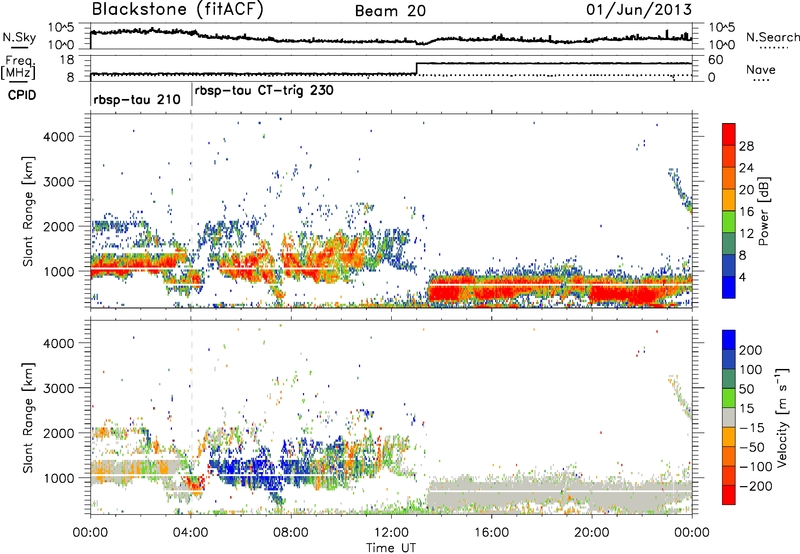The width and height of the screenshot is (800, 554).
Task: Click the frequency step-up near 13:00 UT
Action: click(417, 68)
